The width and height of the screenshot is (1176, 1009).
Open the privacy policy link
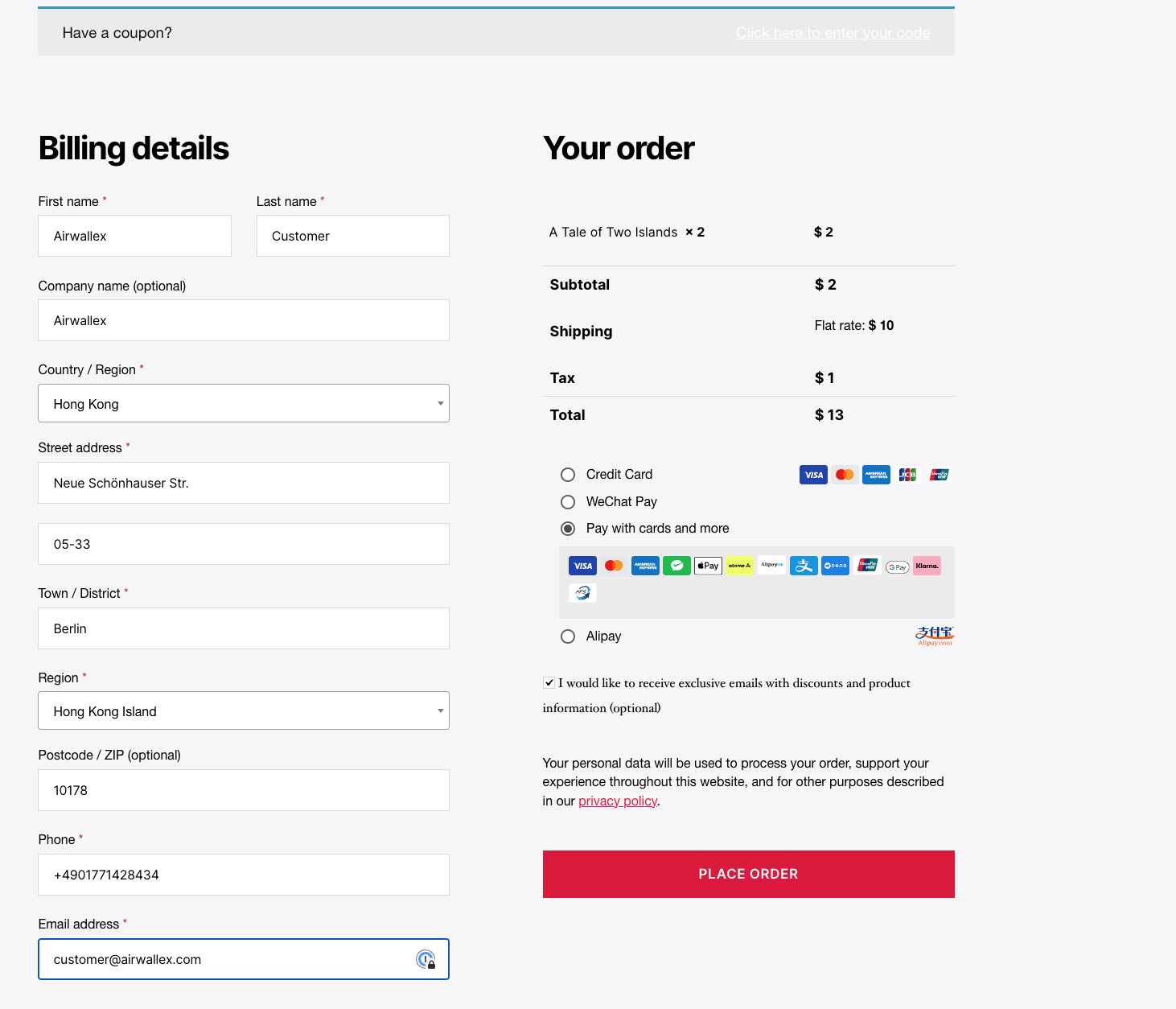click(617, 801)
